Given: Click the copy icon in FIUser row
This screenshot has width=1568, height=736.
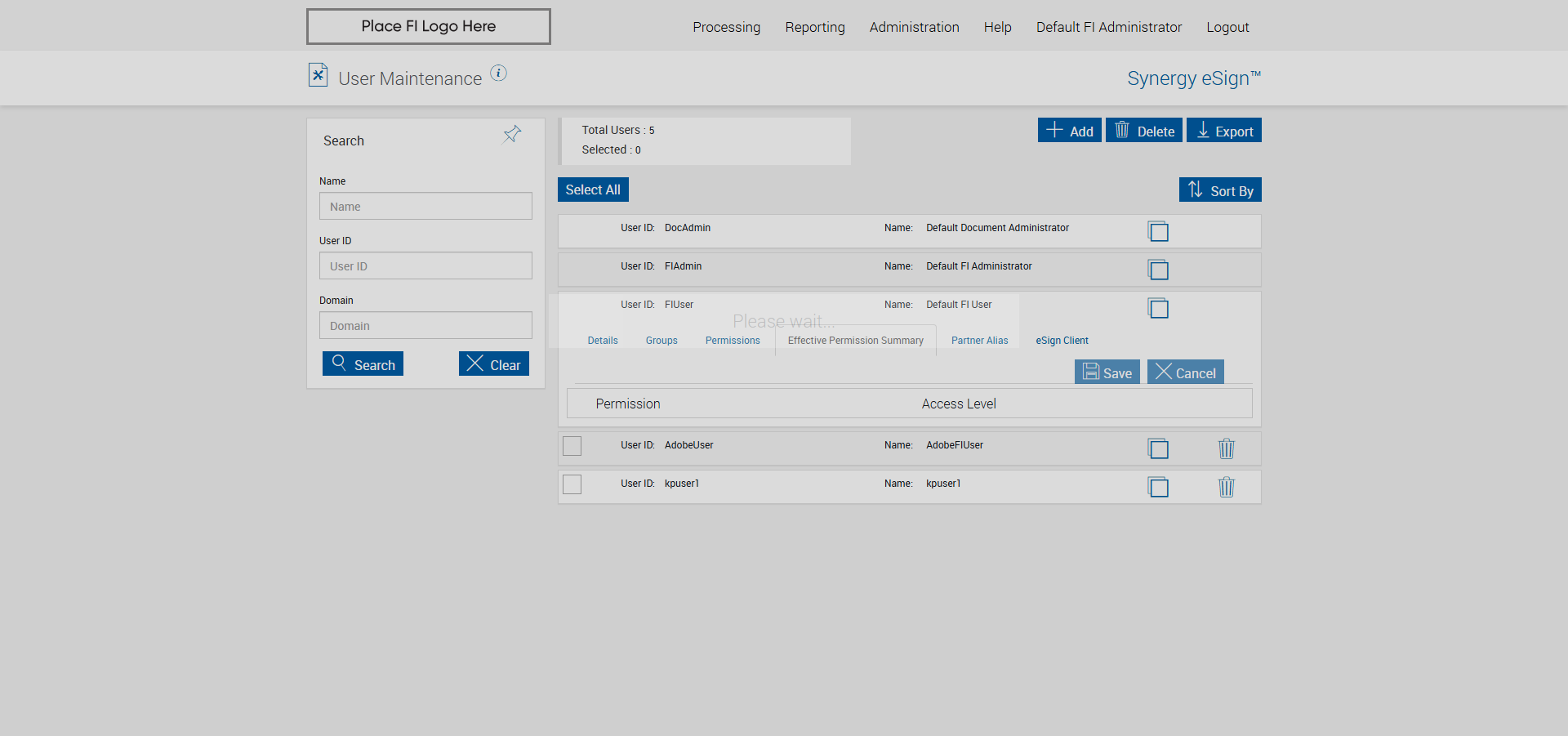Looking at the screenshot, I should tap(1158, 308).
